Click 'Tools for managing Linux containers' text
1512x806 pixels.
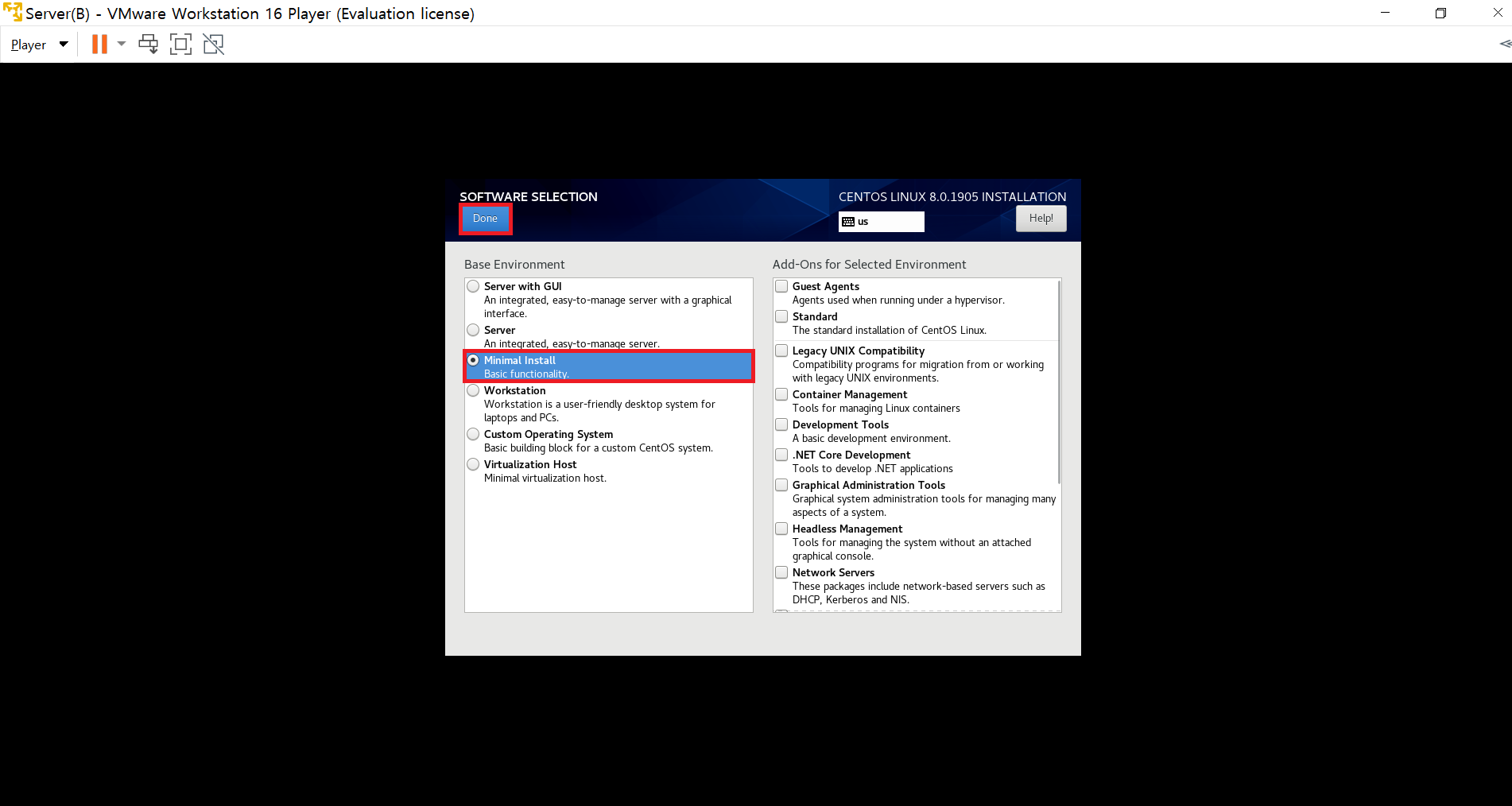876,409
